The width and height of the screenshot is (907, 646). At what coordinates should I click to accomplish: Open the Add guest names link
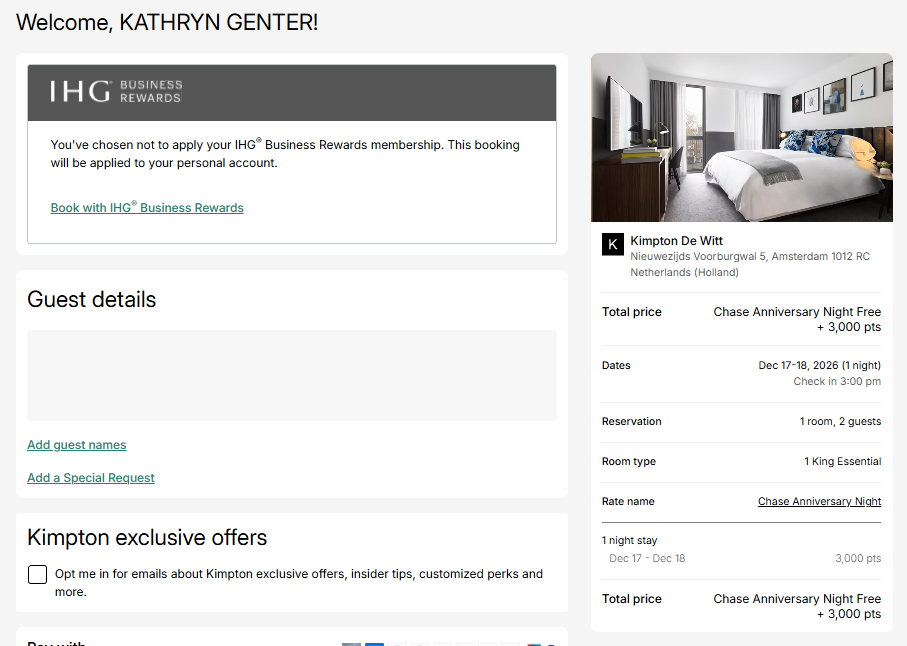pos(76,445)
